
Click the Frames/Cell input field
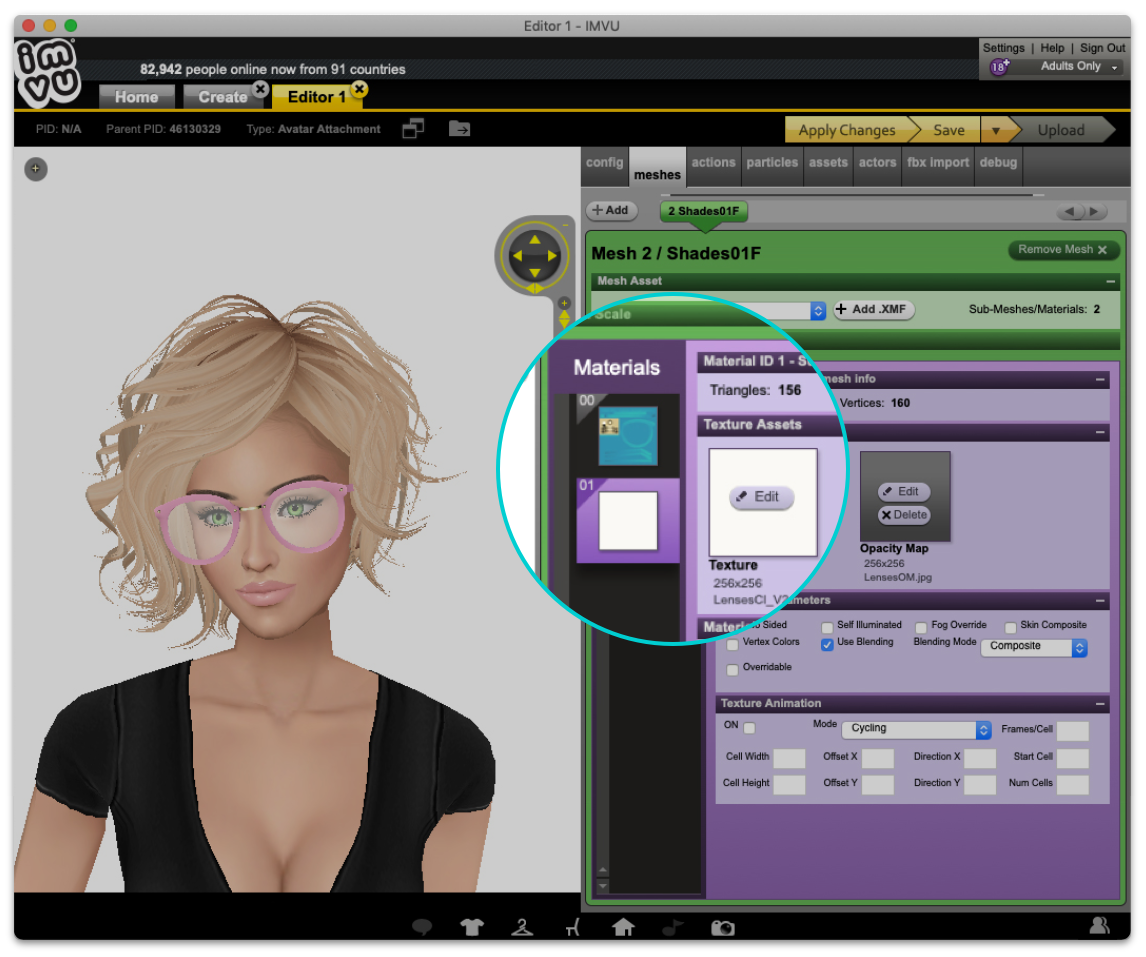click(1072, 731)
